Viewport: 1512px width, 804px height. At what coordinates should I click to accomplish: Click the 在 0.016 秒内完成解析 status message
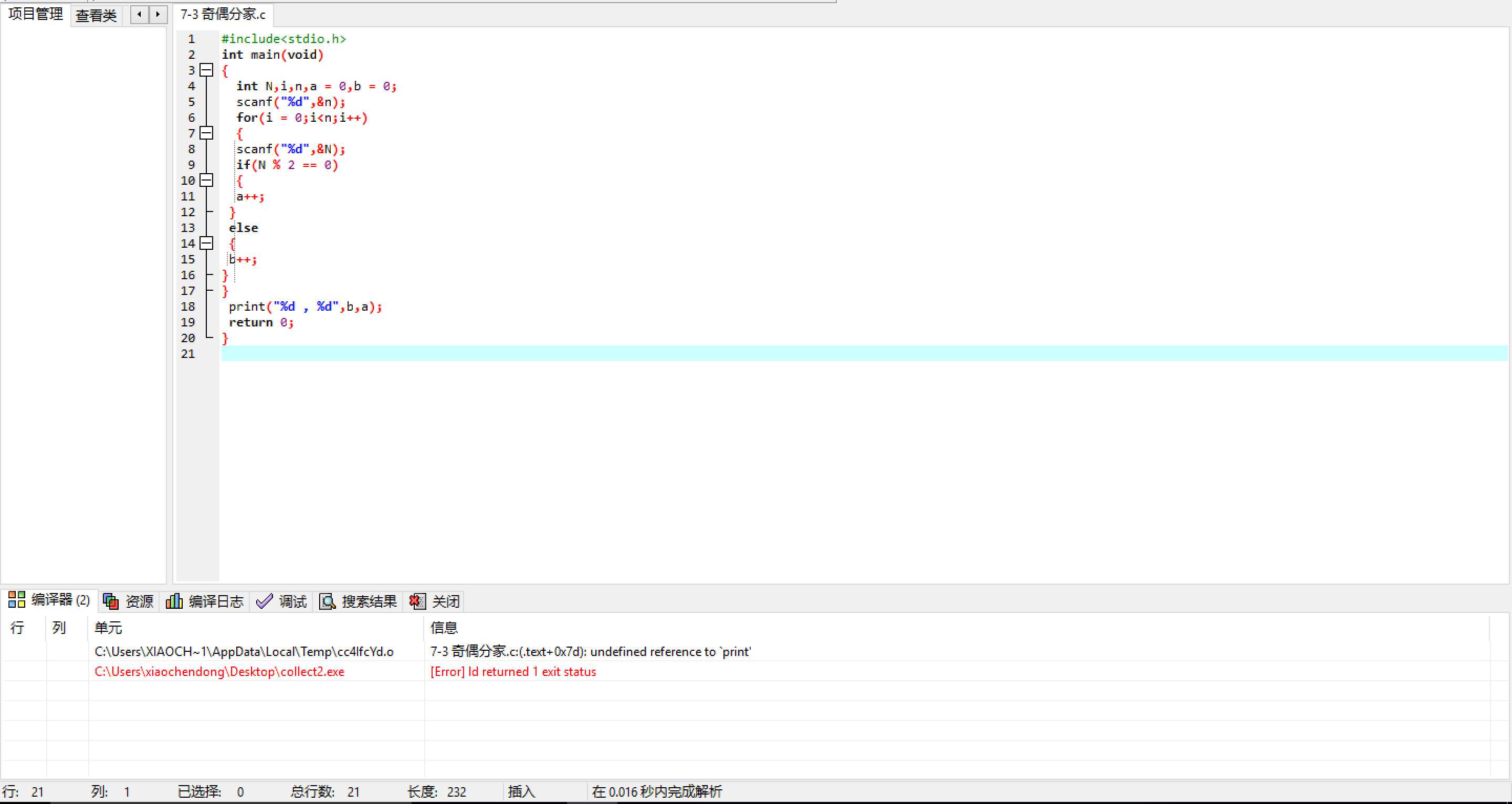(x=657, y=792)
